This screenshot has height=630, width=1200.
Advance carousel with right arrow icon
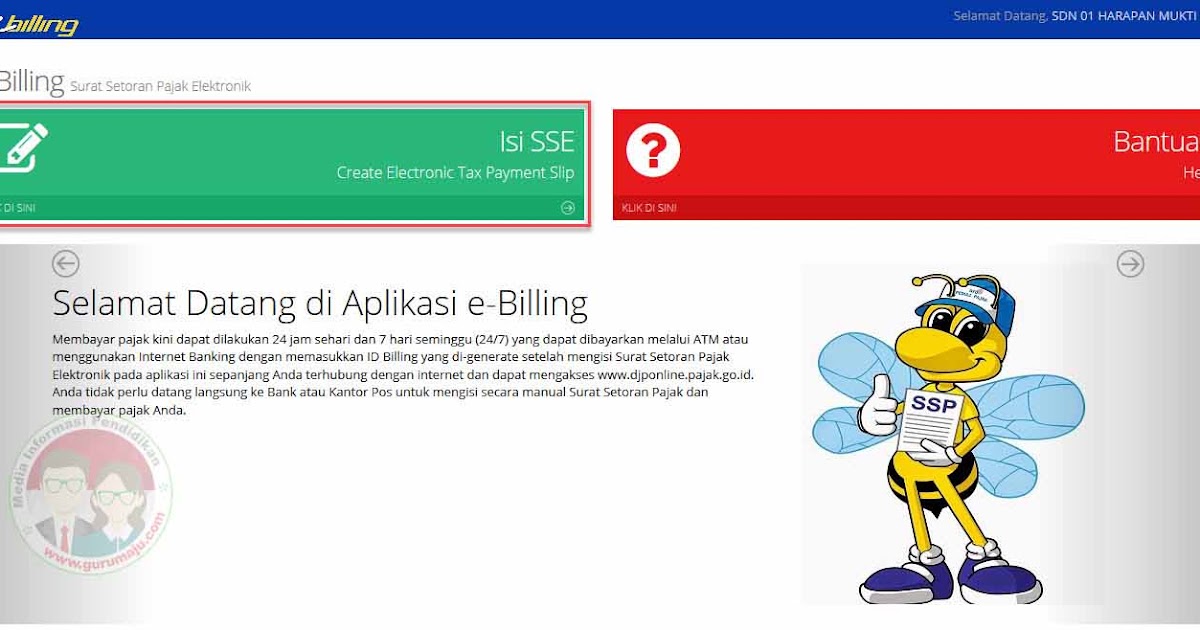(1130, 264)
